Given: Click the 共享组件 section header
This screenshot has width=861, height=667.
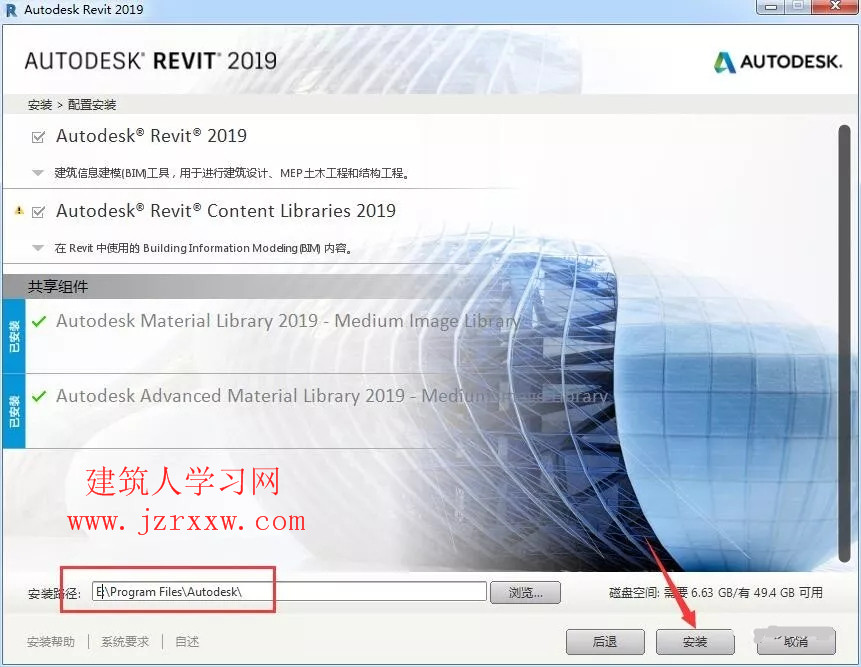Looking at the screenshot, I should coord(58,287).
